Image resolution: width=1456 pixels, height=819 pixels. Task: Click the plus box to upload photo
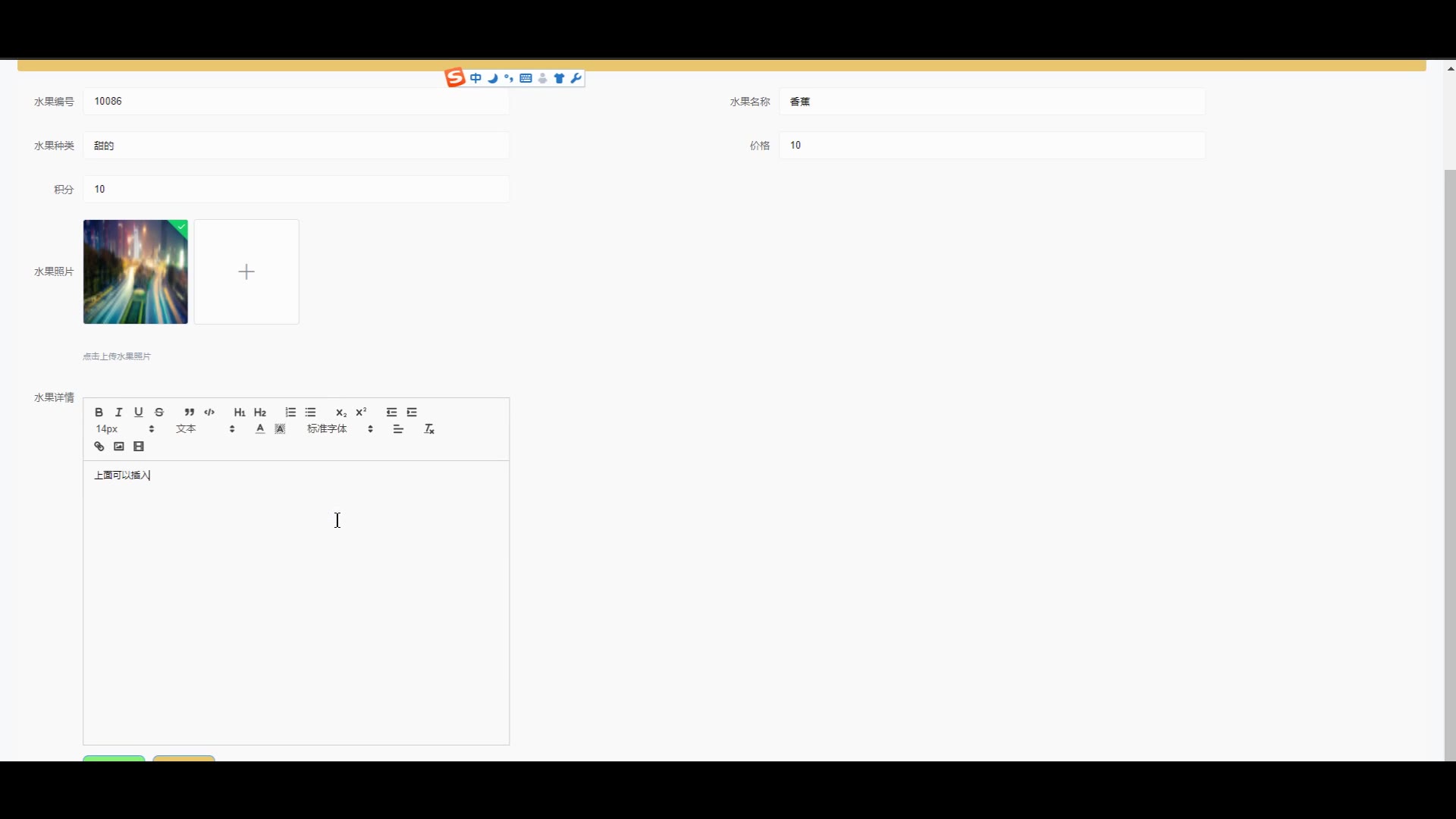pos(246,272)
